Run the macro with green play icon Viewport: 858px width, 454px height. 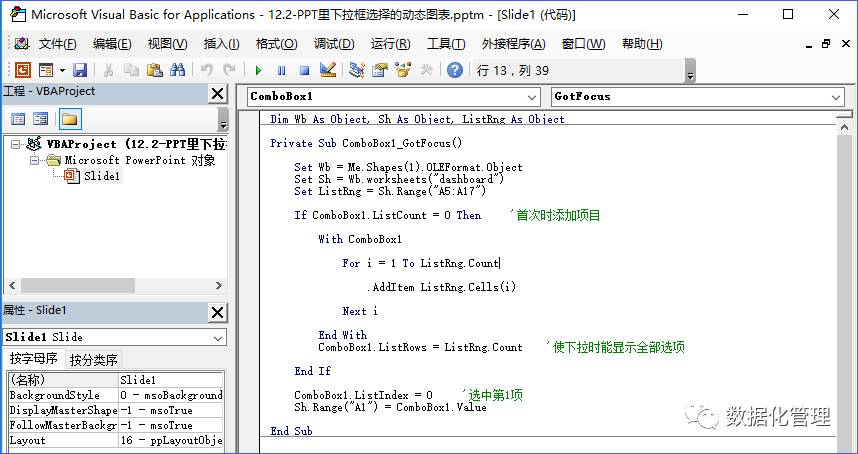259,70
